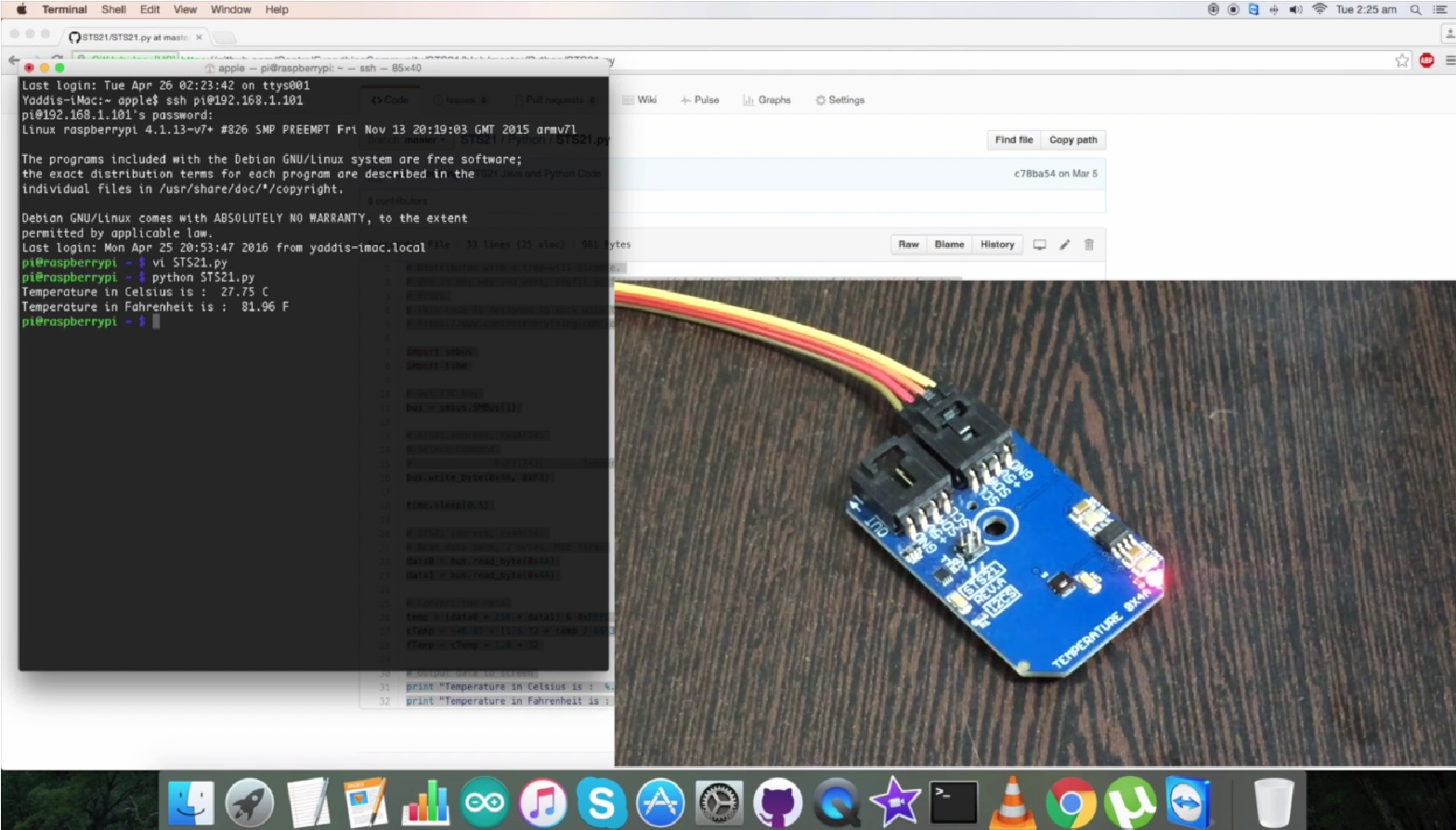
Task: Open the Edit menu
Action: (149, 9)
